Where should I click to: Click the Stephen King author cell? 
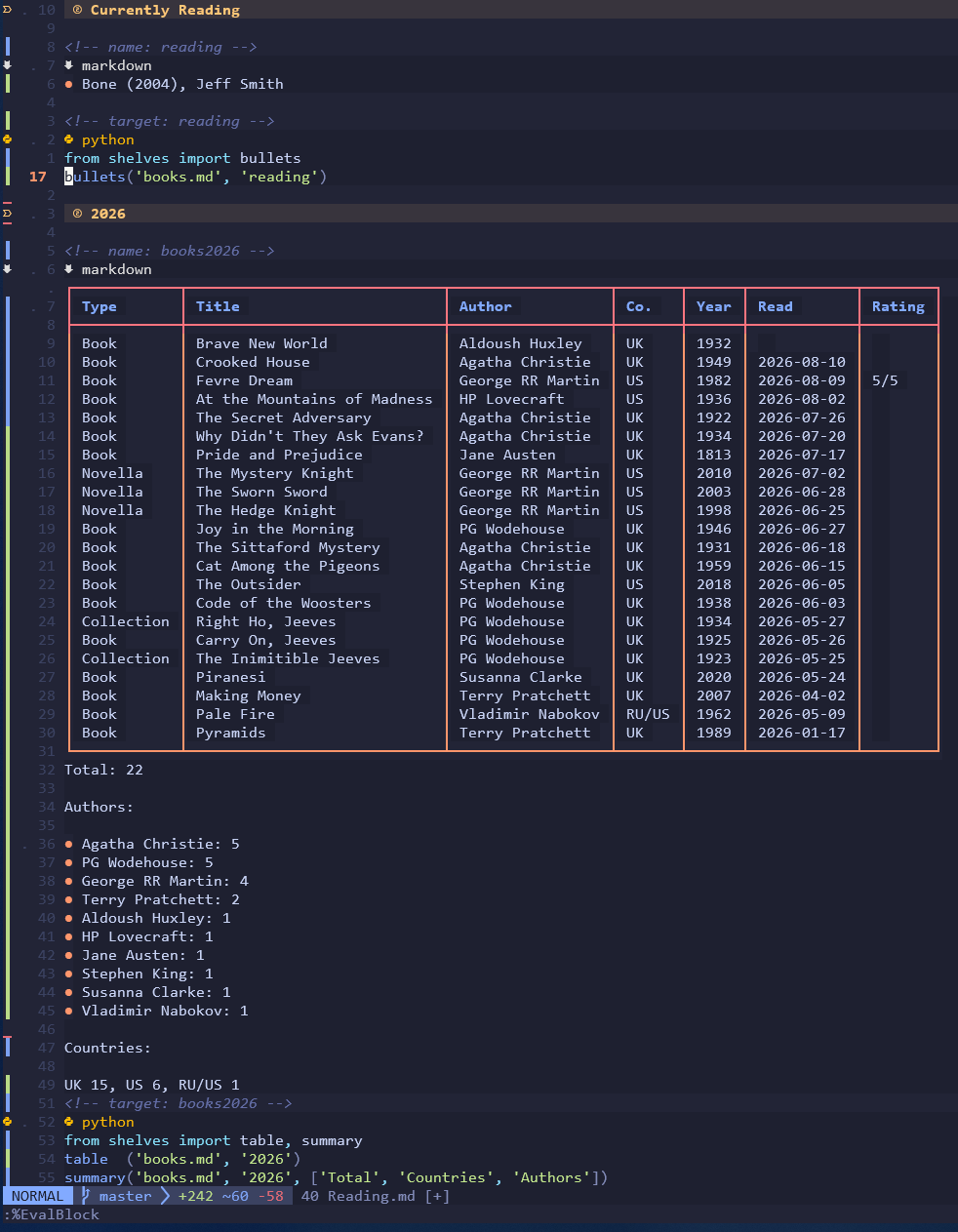pos(512,584)
